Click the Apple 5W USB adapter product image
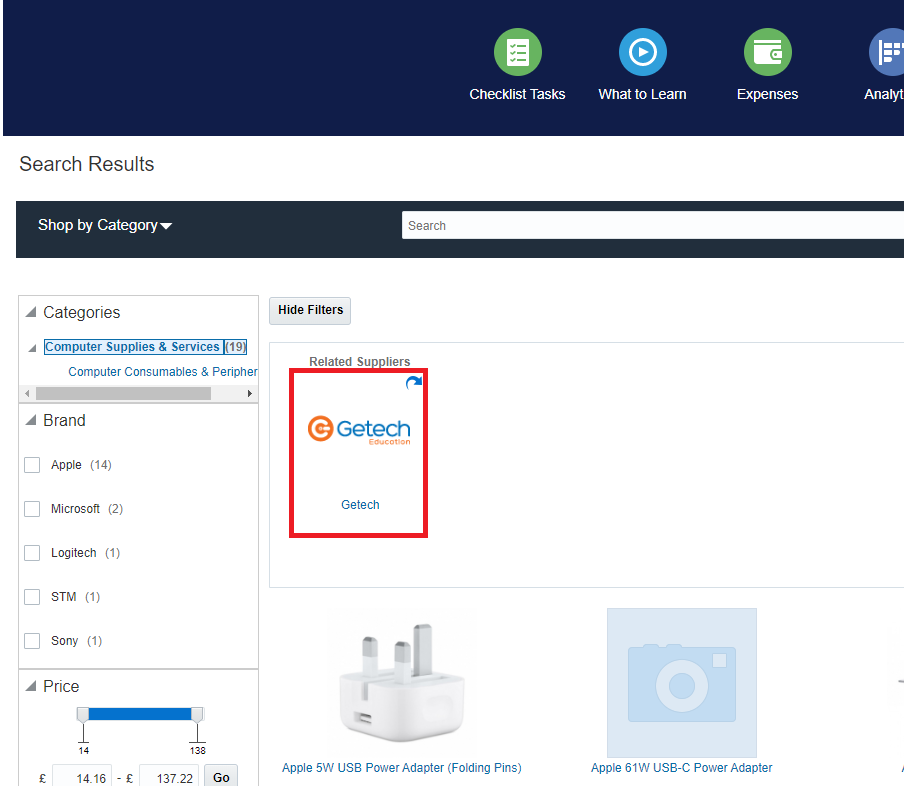This screenshot has height=786, width=904. coord(402,682)
